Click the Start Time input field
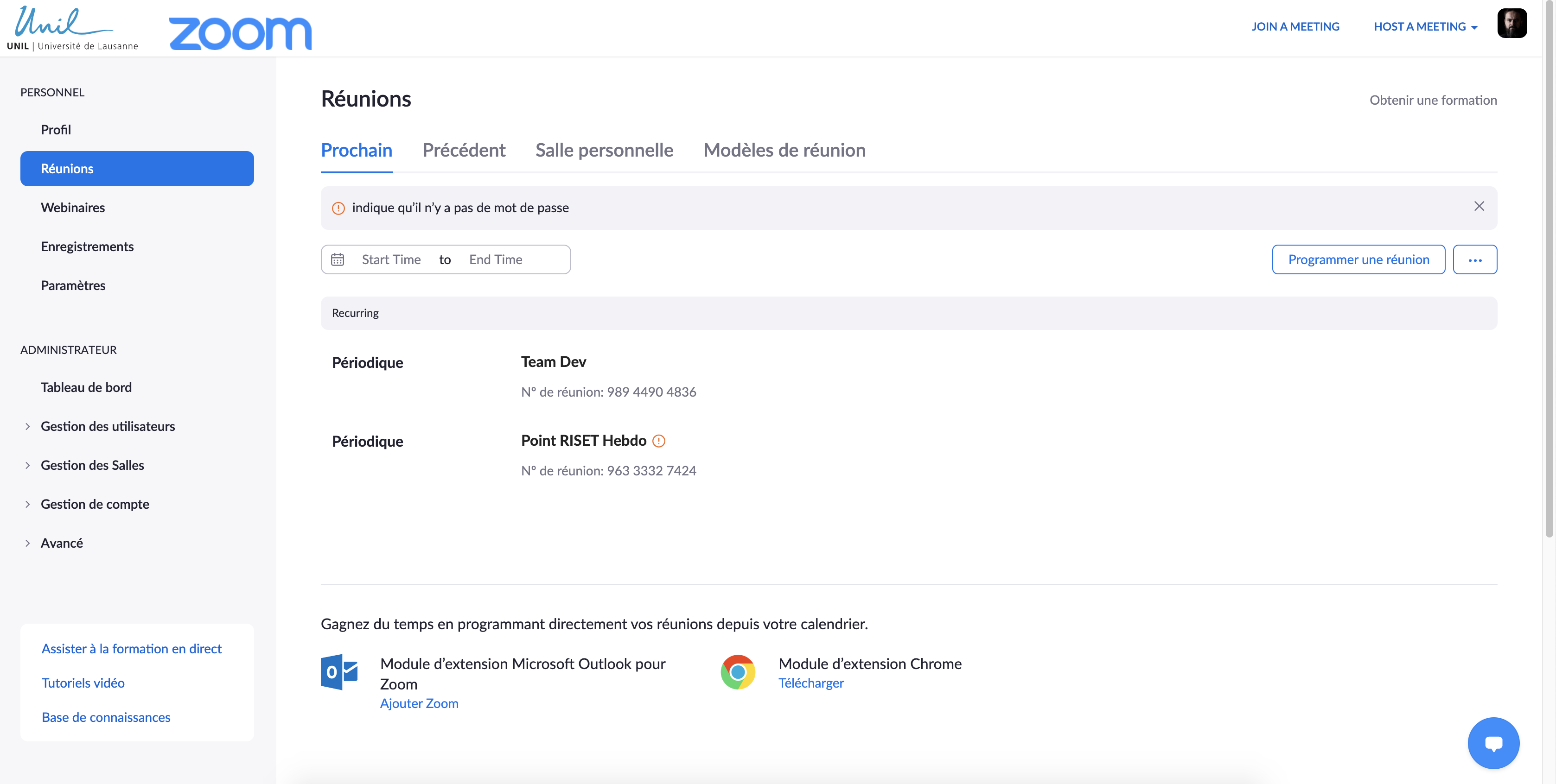This screenshot has height=784, width=1556. [391, 259]
